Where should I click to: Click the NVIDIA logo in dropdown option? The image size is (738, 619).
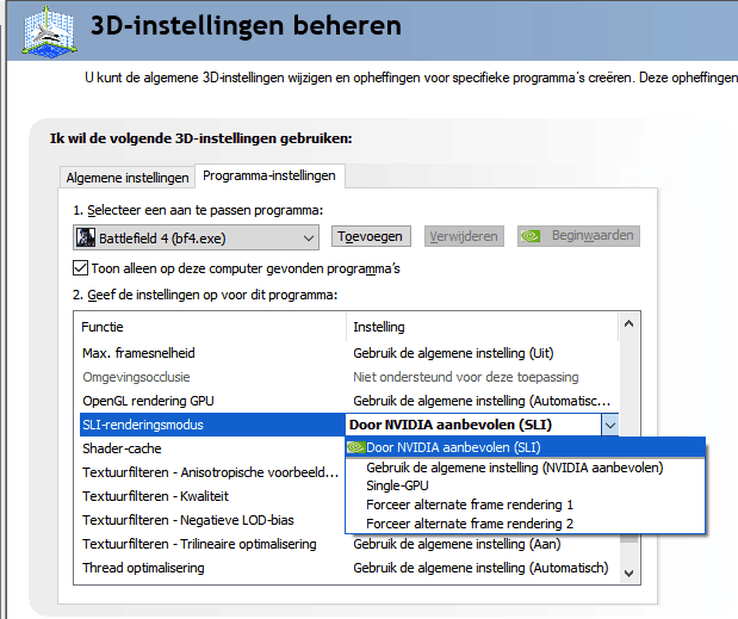pos(355,447)
